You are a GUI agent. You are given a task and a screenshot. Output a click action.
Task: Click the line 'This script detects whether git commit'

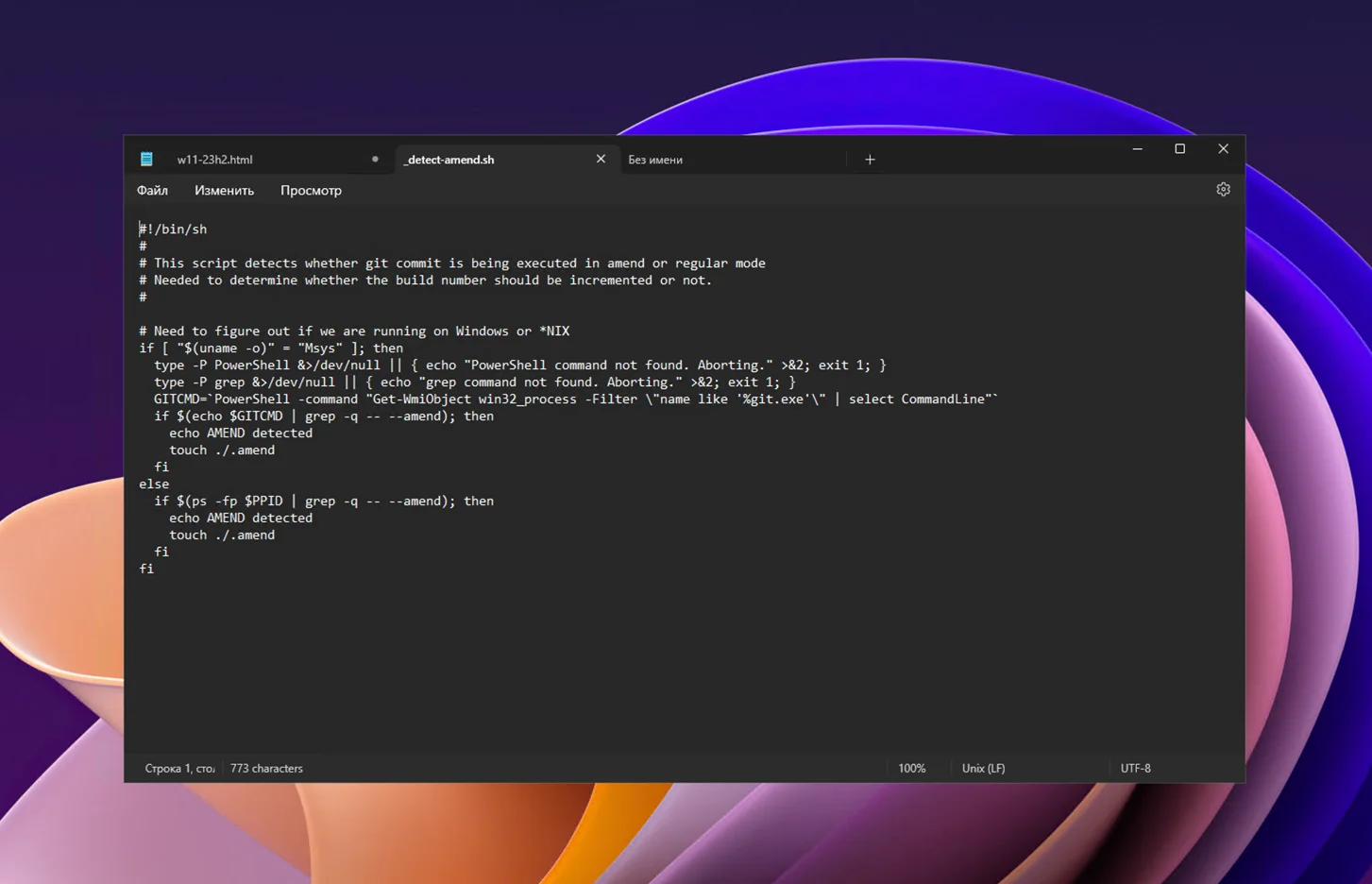[452, 263]
